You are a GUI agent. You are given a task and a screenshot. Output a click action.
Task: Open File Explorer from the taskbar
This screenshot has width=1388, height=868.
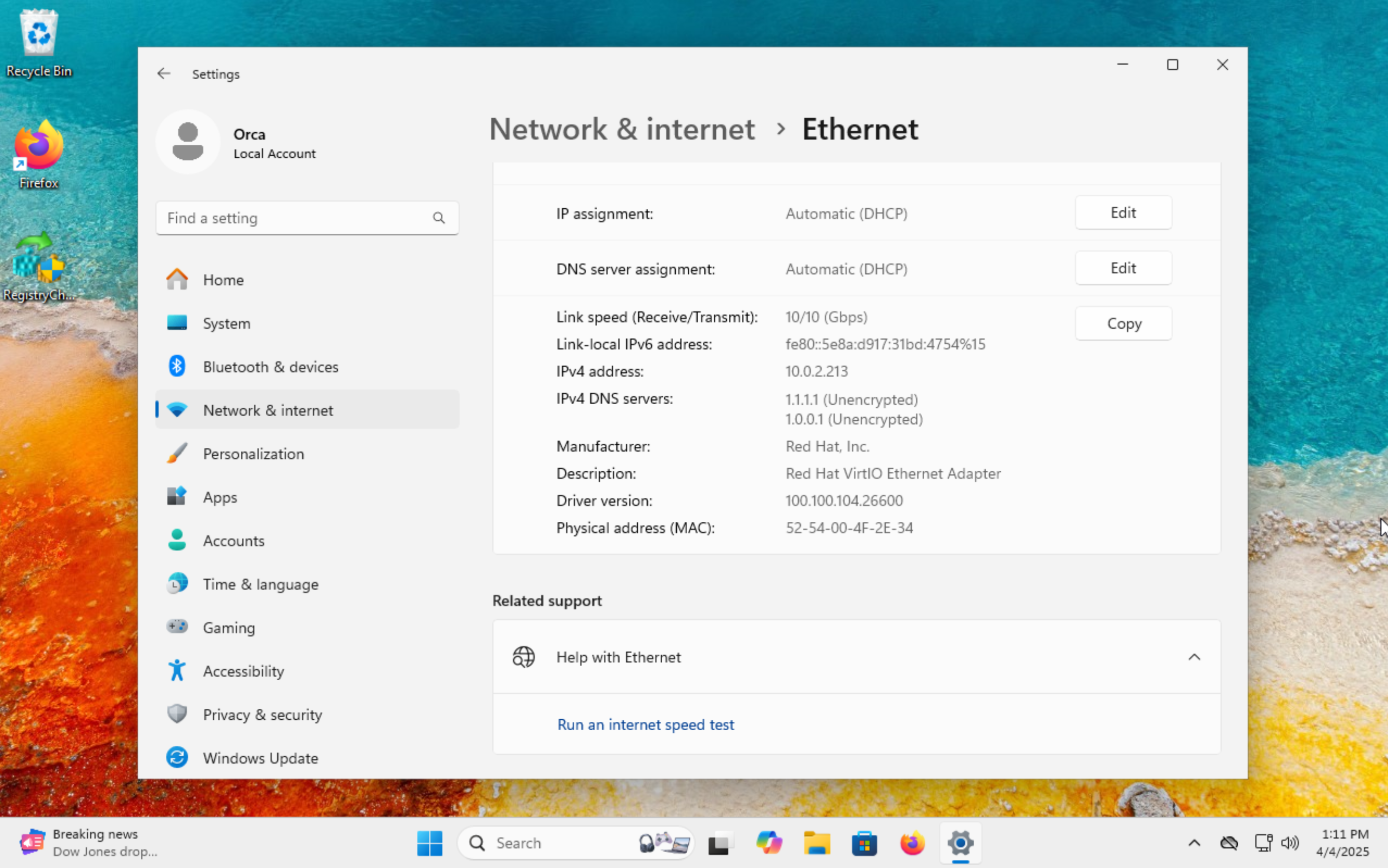point(817,843)
